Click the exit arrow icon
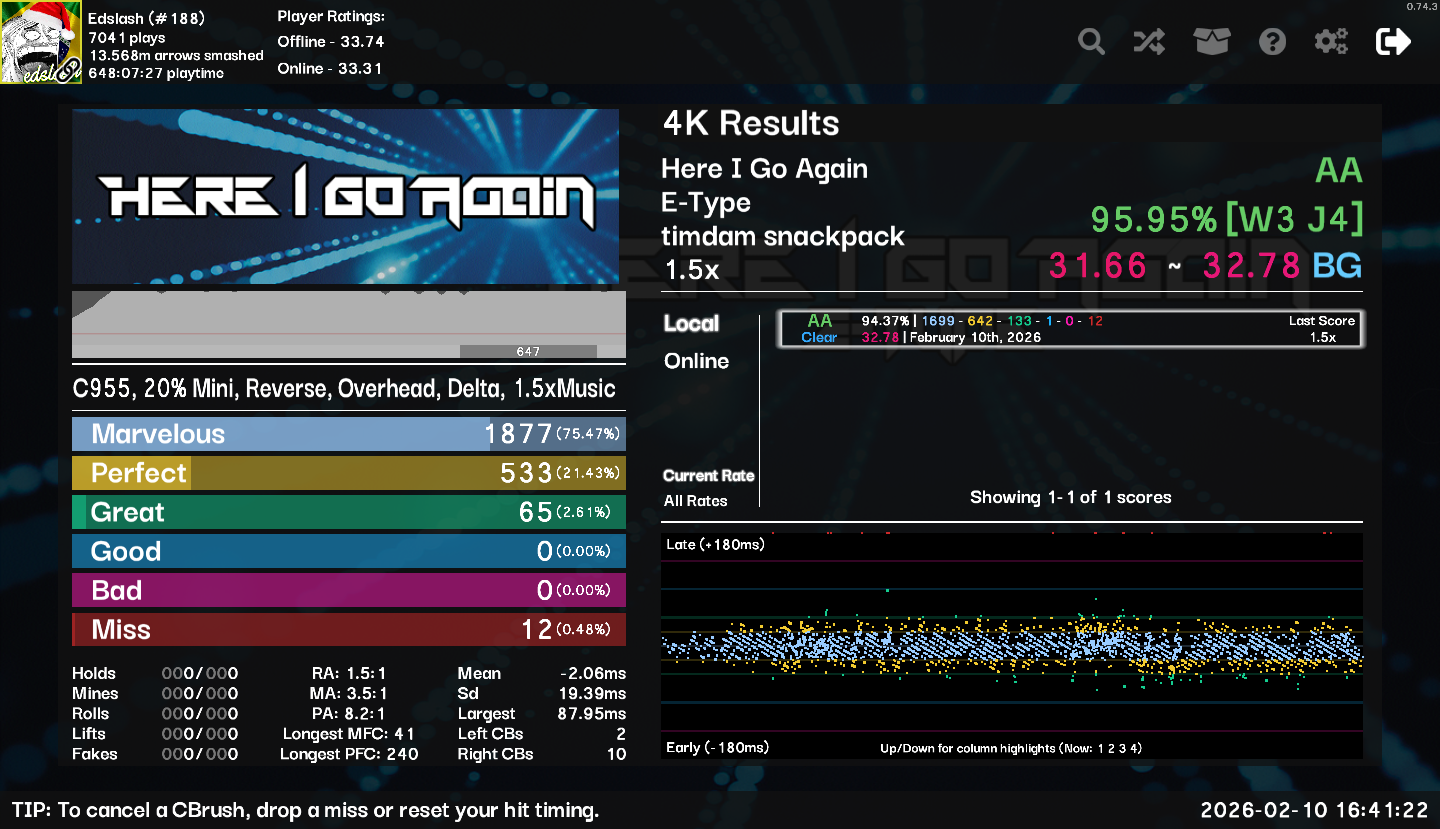This screenshot has height=829, width=1440. [1393, 42]
